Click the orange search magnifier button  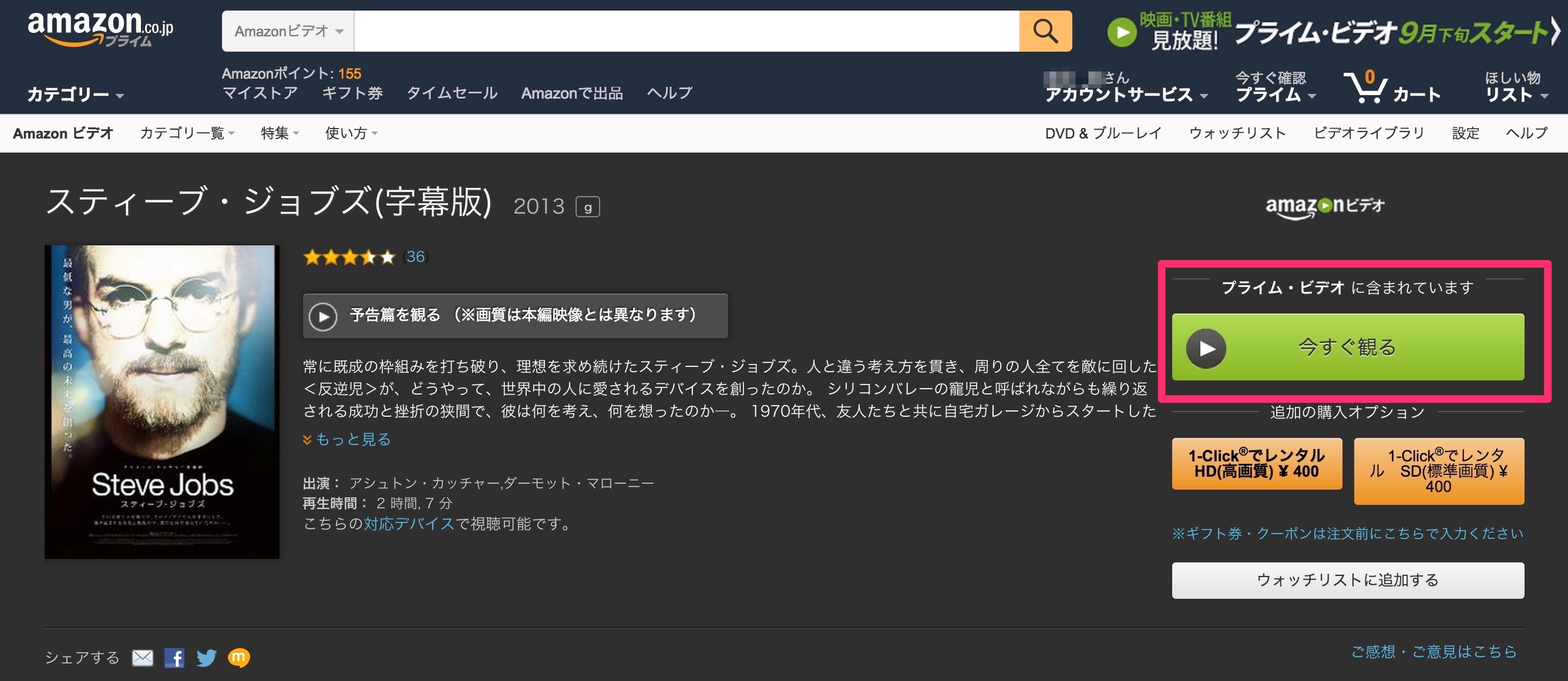coord(1045,31)
